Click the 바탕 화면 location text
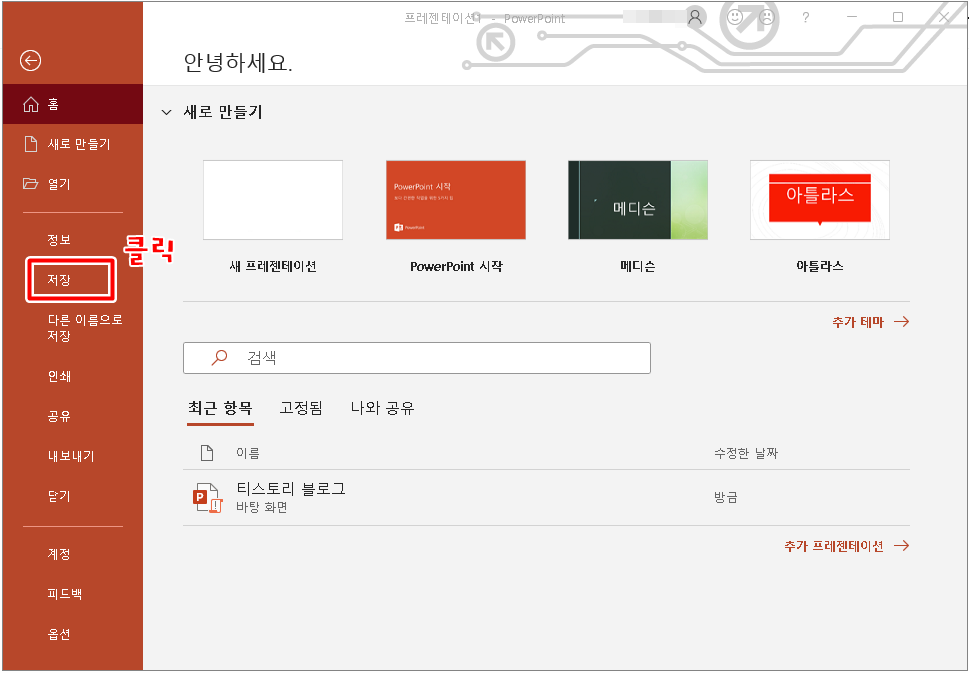Screen dimensions: 969x673 click(x=262, y=507)
